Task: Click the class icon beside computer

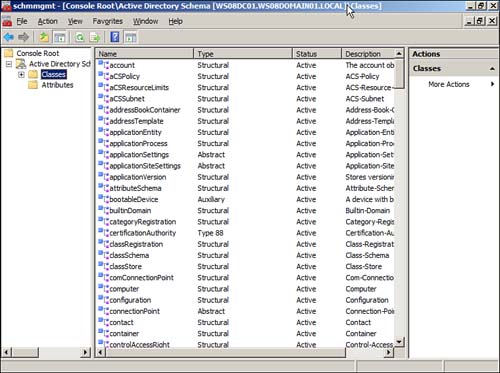Action: point(103,288)
